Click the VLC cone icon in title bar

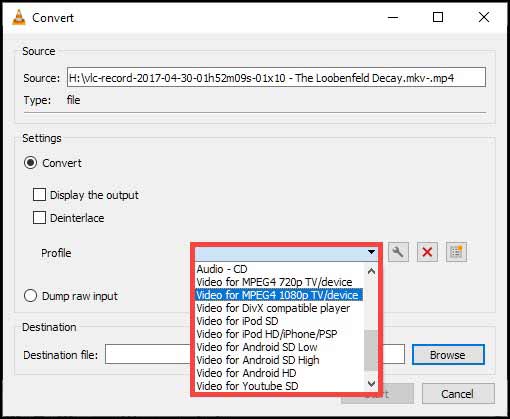(19, 17)
